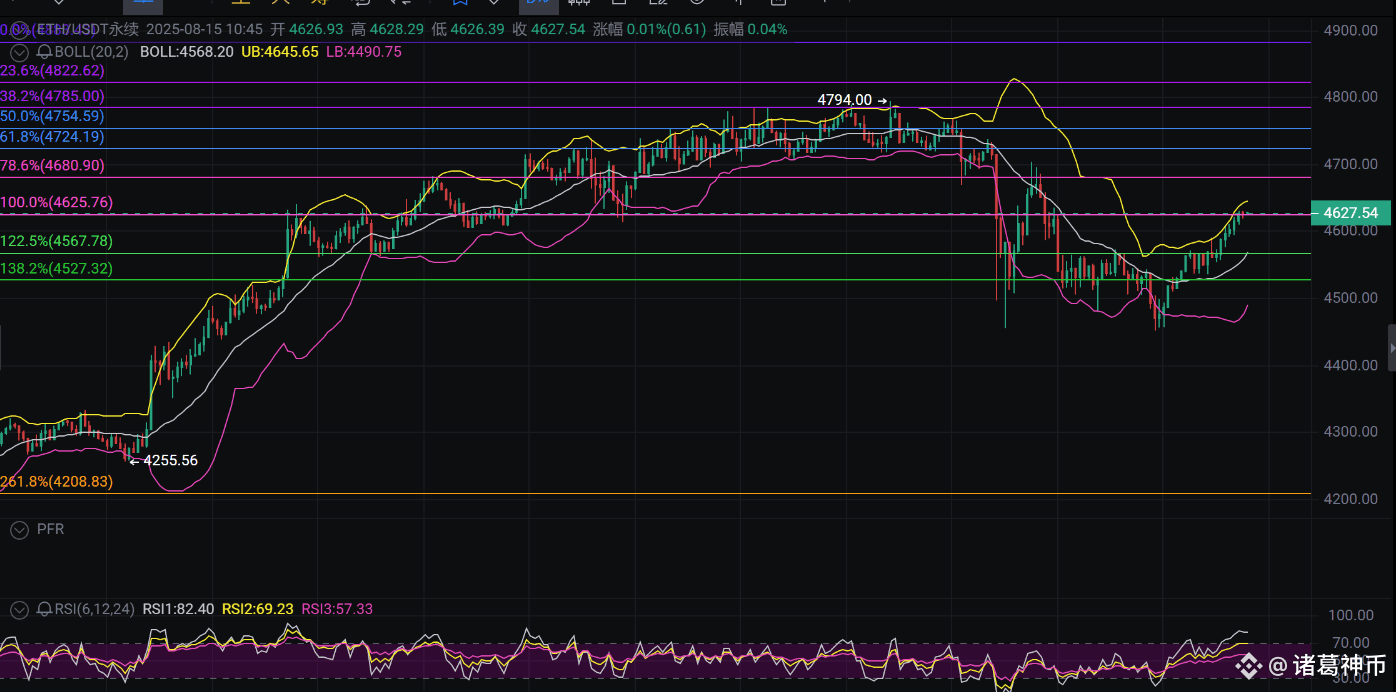The image size is (1396, 692).
Task: Select the 138.2%(4527.32) Fibonacci level label
Action: pos(56,268)
